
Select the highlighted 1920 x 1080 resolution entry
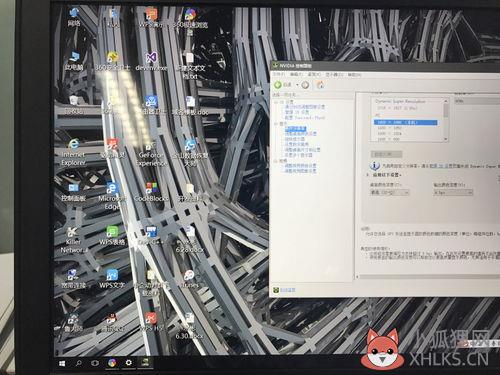(x=405, y=123)
